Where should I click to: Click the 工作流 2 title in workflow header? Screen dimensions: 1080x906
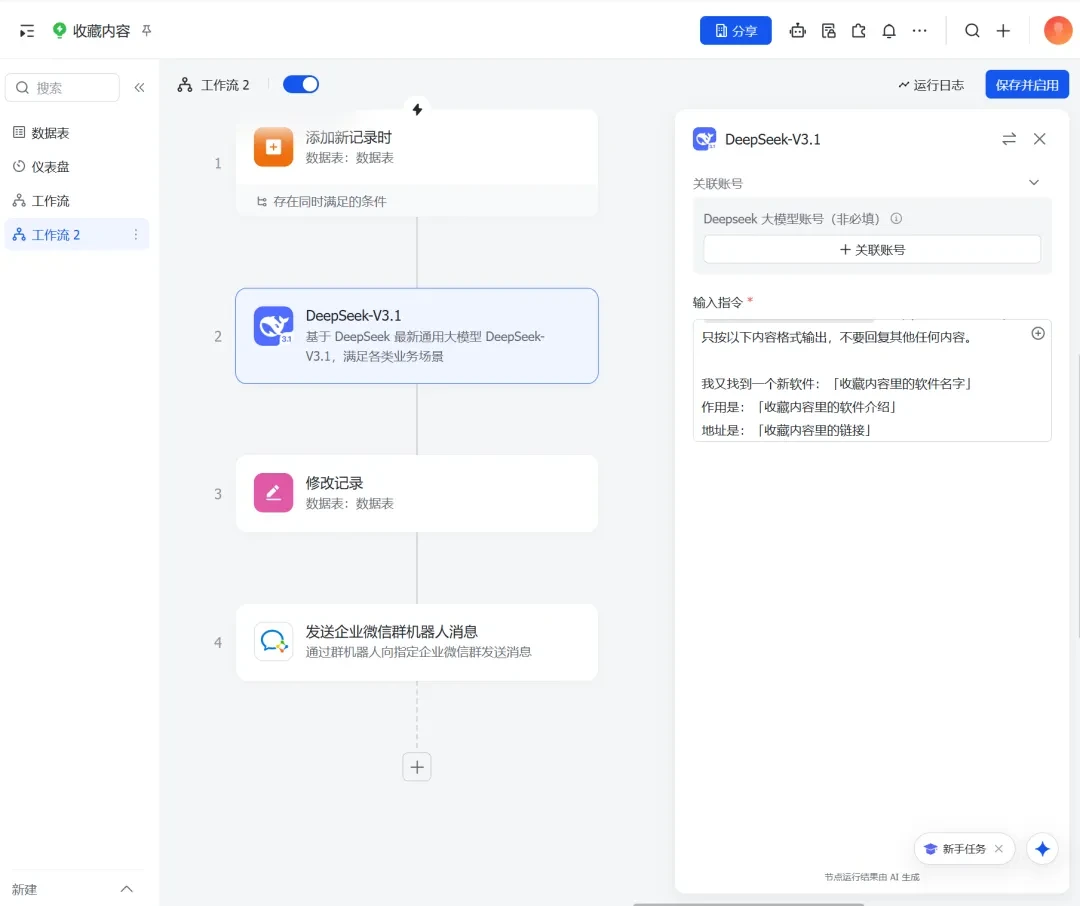(225, 85)
